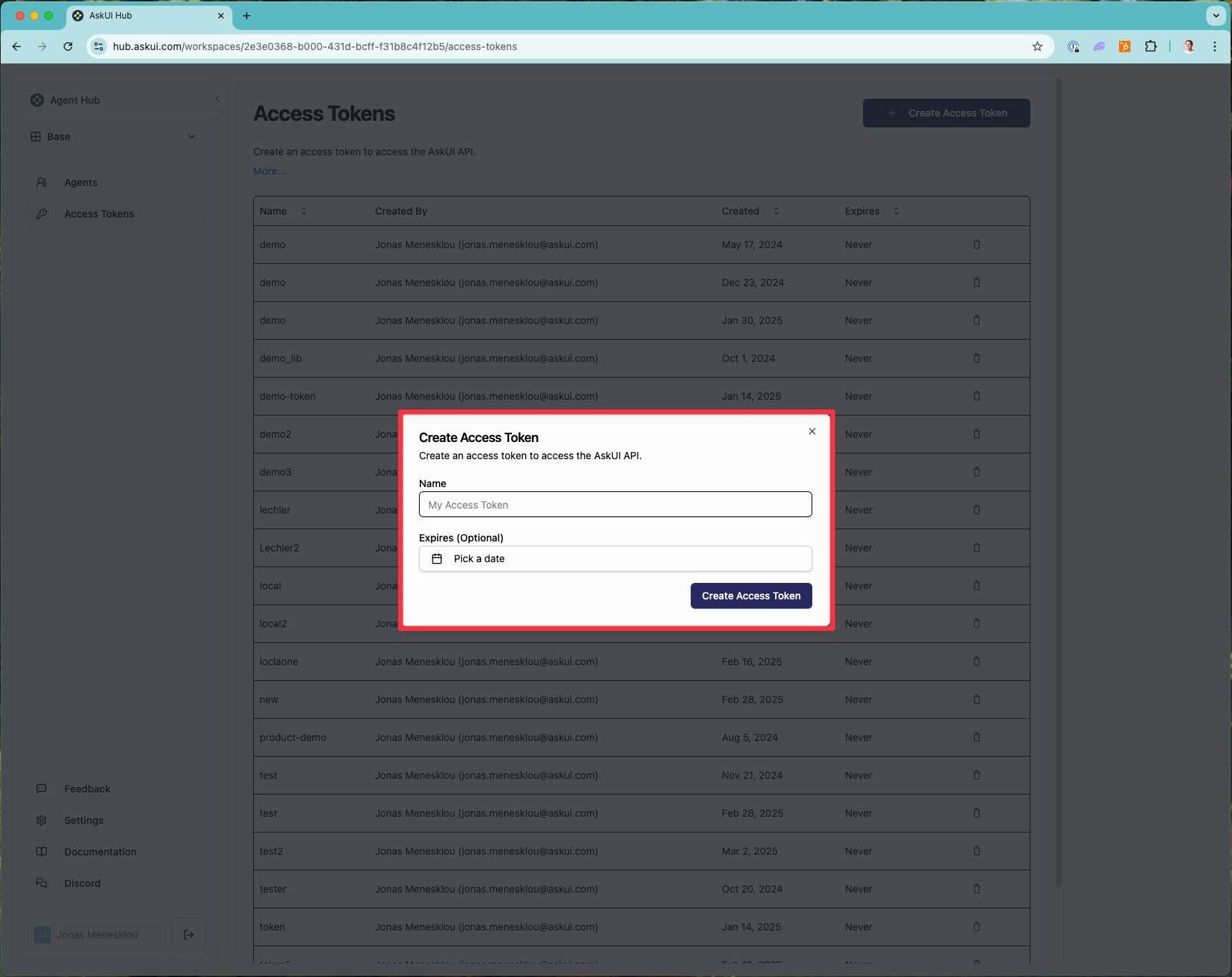The height and width of the screenshot is (977, 1232).
Task: Delete the test token created Feb 28, 2025
Action: [x=976, y=813]
